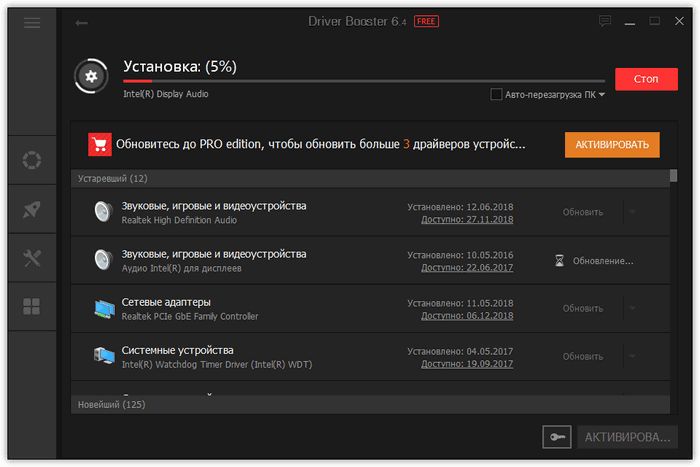Click the bottom АКТИВИРОВА... button
700x467 pixels.
(627, 437)
